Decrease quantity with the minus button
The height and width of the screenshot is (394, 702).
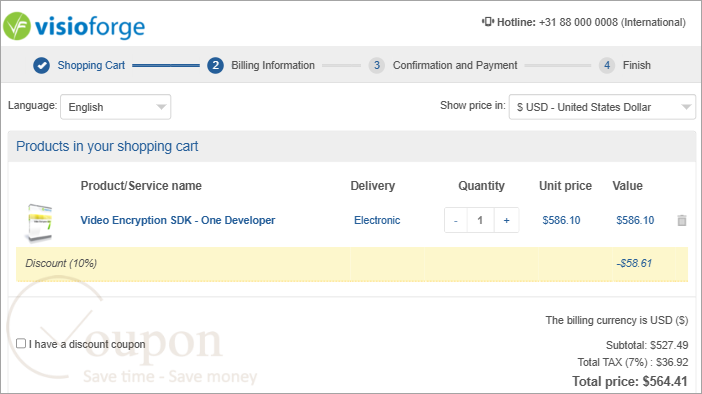tap(456, 220)
